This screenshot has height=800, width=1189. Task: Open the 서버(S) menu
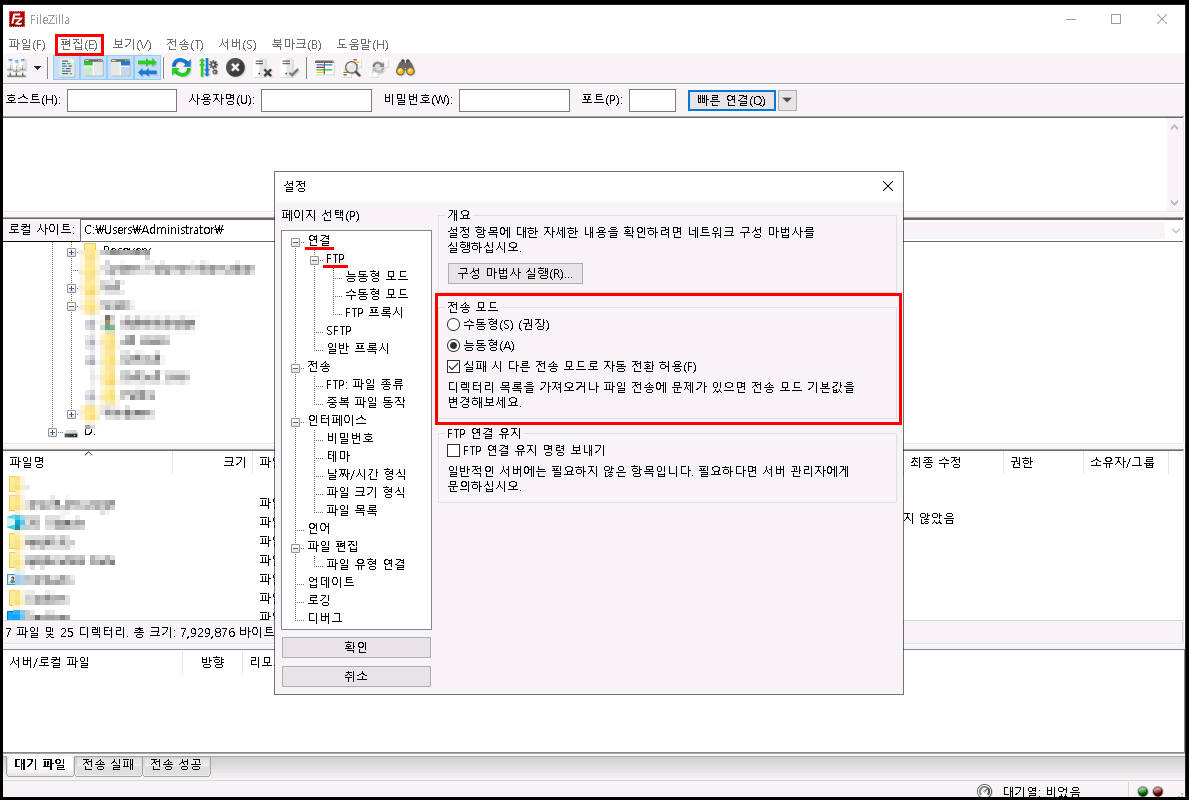(237, 45)
